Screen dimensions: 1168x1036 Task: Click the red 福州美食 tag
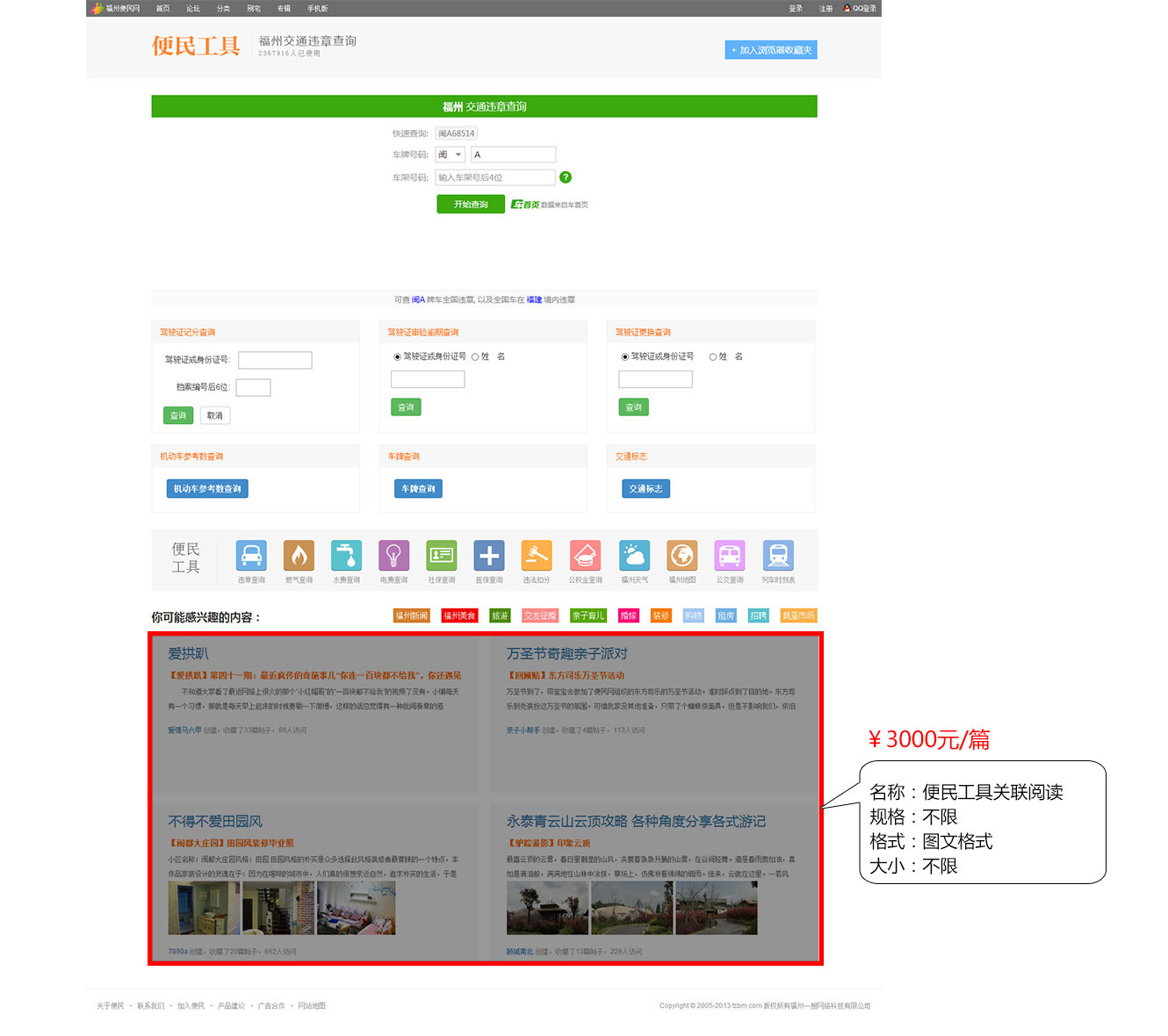(x=459, y=615)
